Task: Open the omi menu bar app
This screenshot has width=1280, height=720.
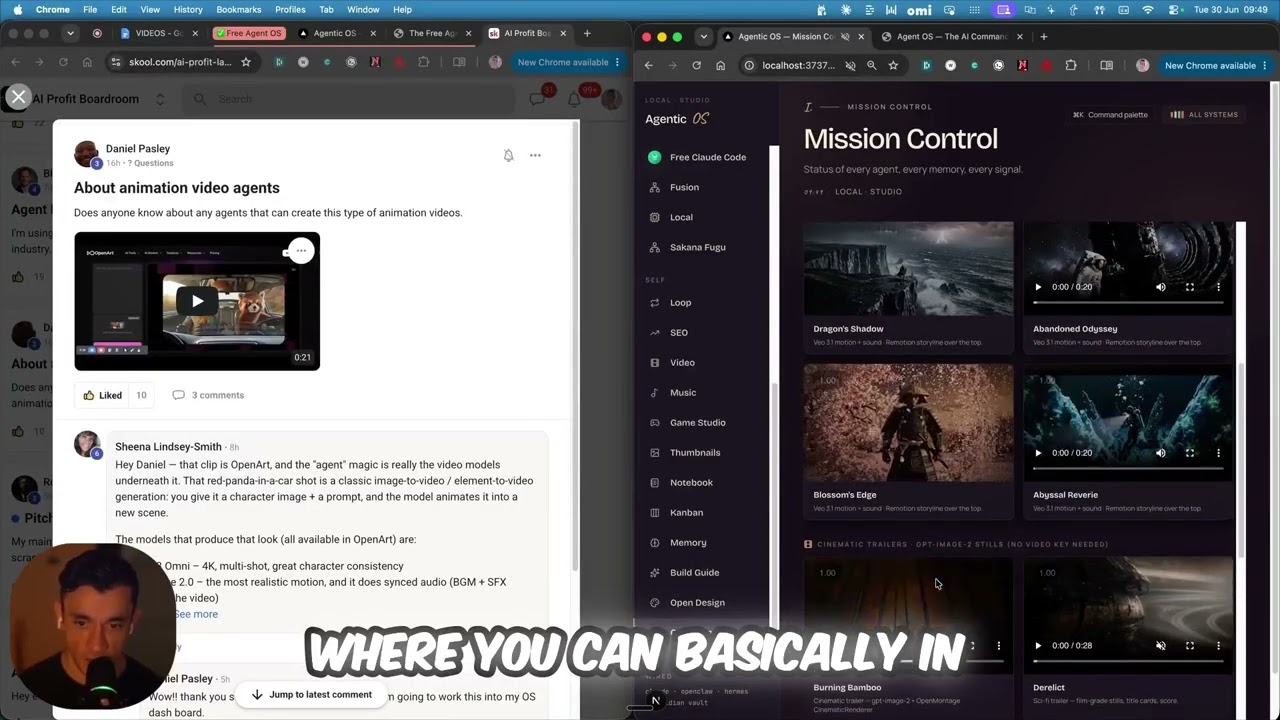Action: click(x=918, y=10)
